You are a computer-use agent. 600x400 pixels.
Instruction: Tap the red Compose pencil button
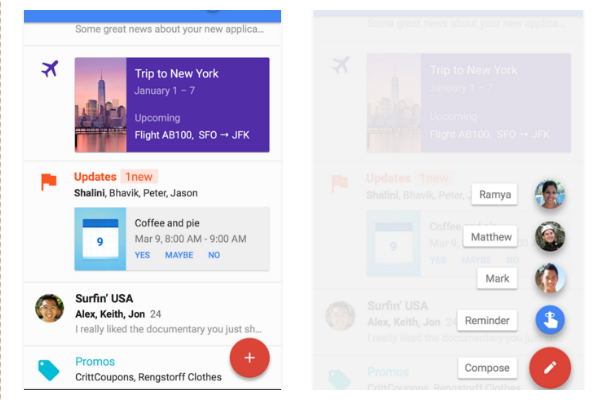point(550,368)
